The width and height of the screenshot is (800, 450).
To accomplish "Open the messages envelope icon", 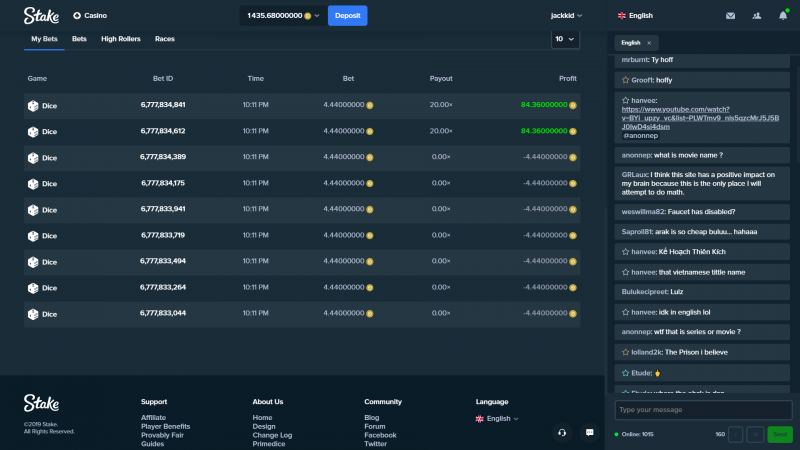I will (x=730, y=16).
